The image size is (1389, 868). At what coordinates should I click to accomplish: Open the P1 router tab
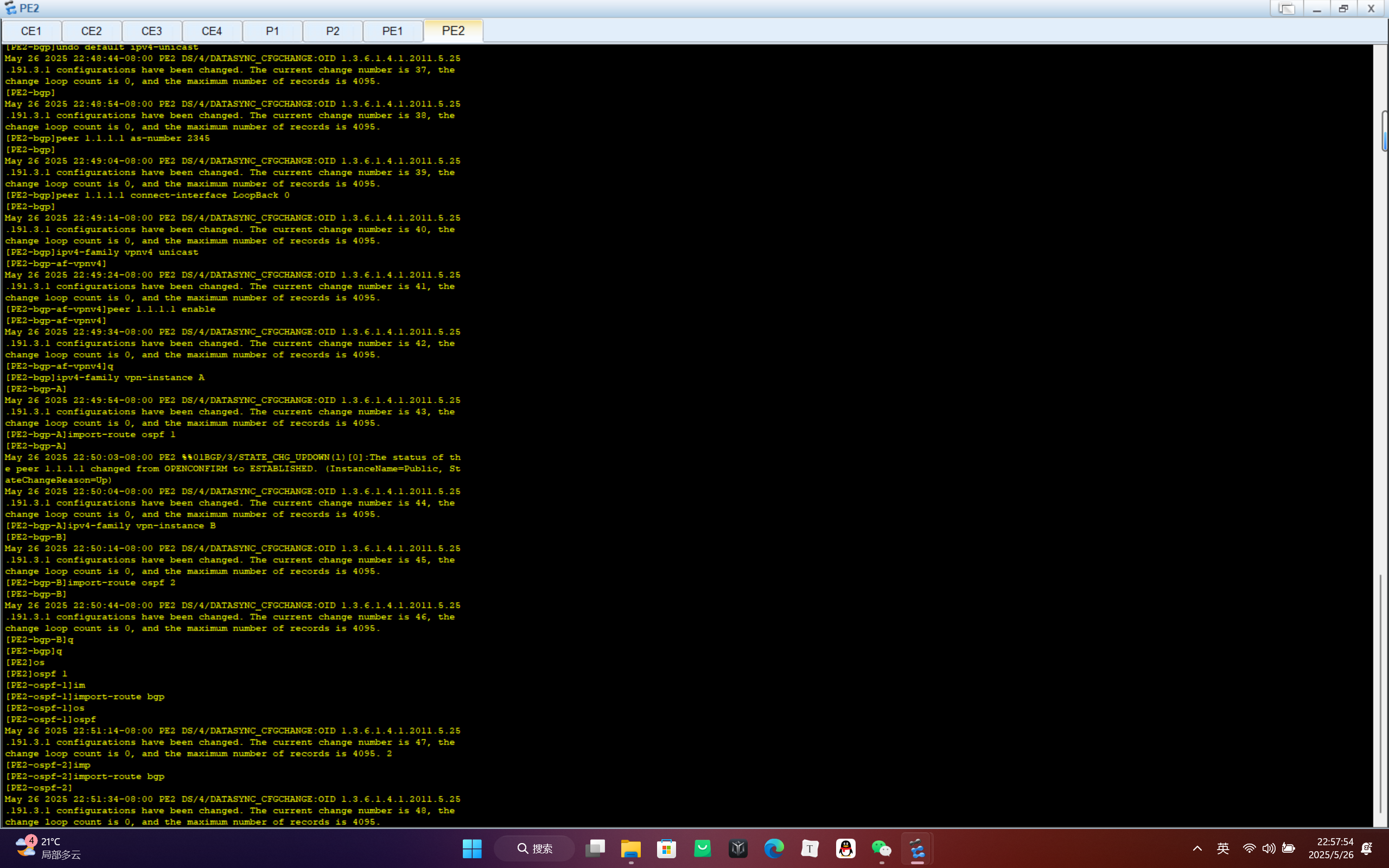pos(272,31)
